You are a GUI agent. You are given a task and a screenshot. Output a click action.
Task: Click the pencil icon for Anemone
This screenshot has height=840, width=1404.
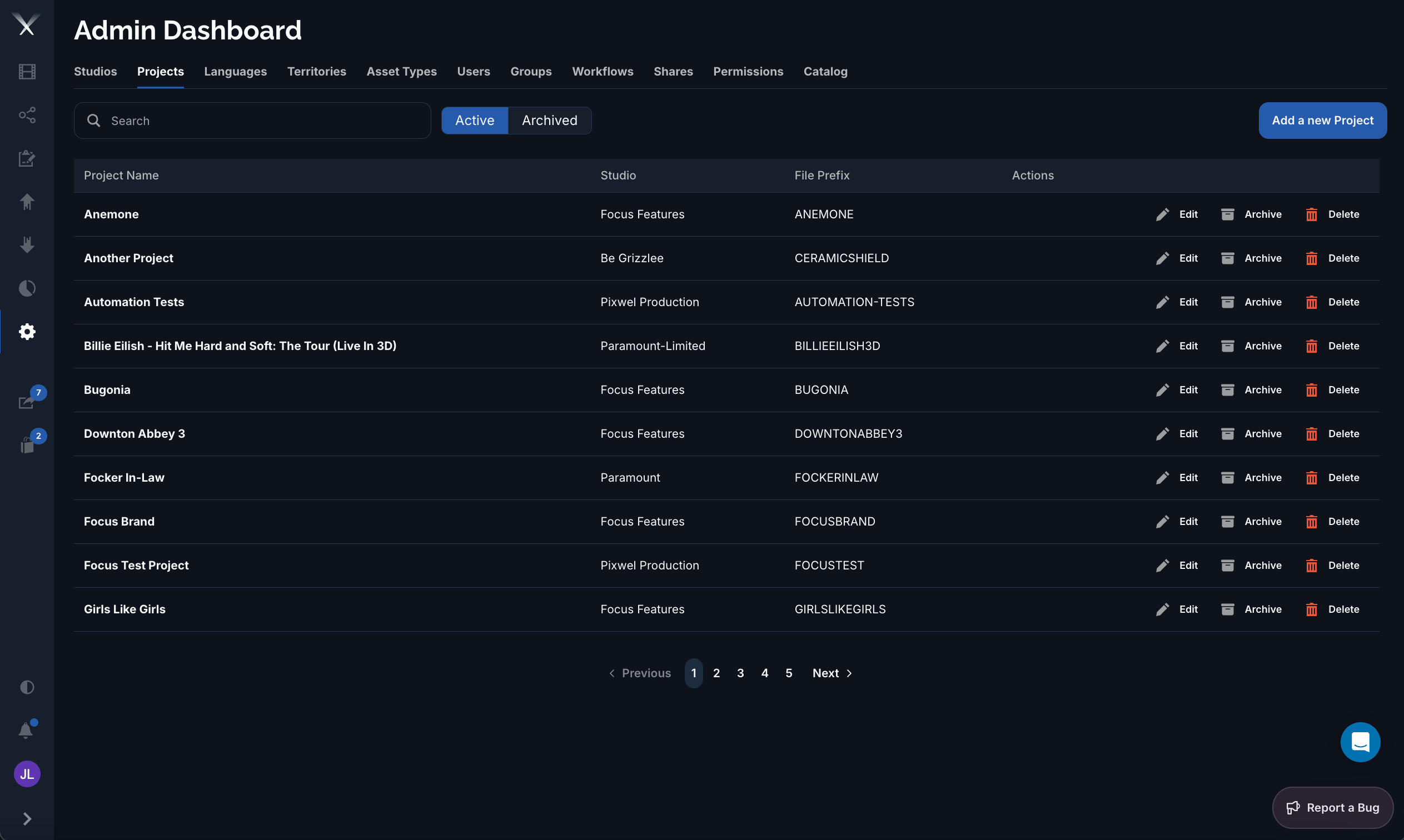point(1162,214)
